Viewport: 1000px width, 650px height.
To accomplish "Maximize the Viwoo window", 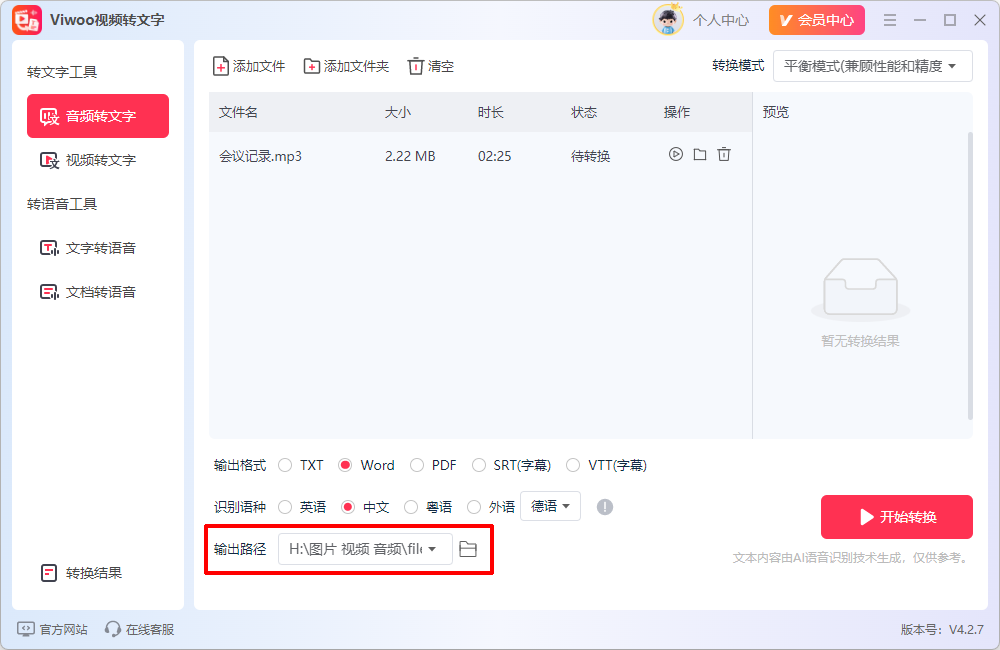I will (x=950, y=20).
